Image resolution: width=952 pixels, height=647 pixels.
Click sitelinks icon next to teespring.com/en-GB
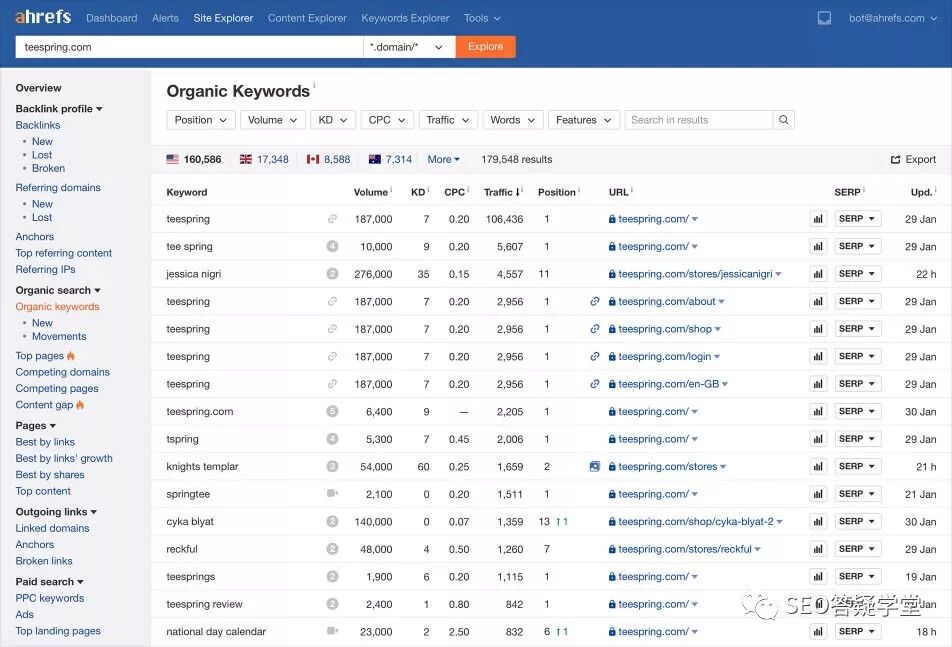point(595,384)
